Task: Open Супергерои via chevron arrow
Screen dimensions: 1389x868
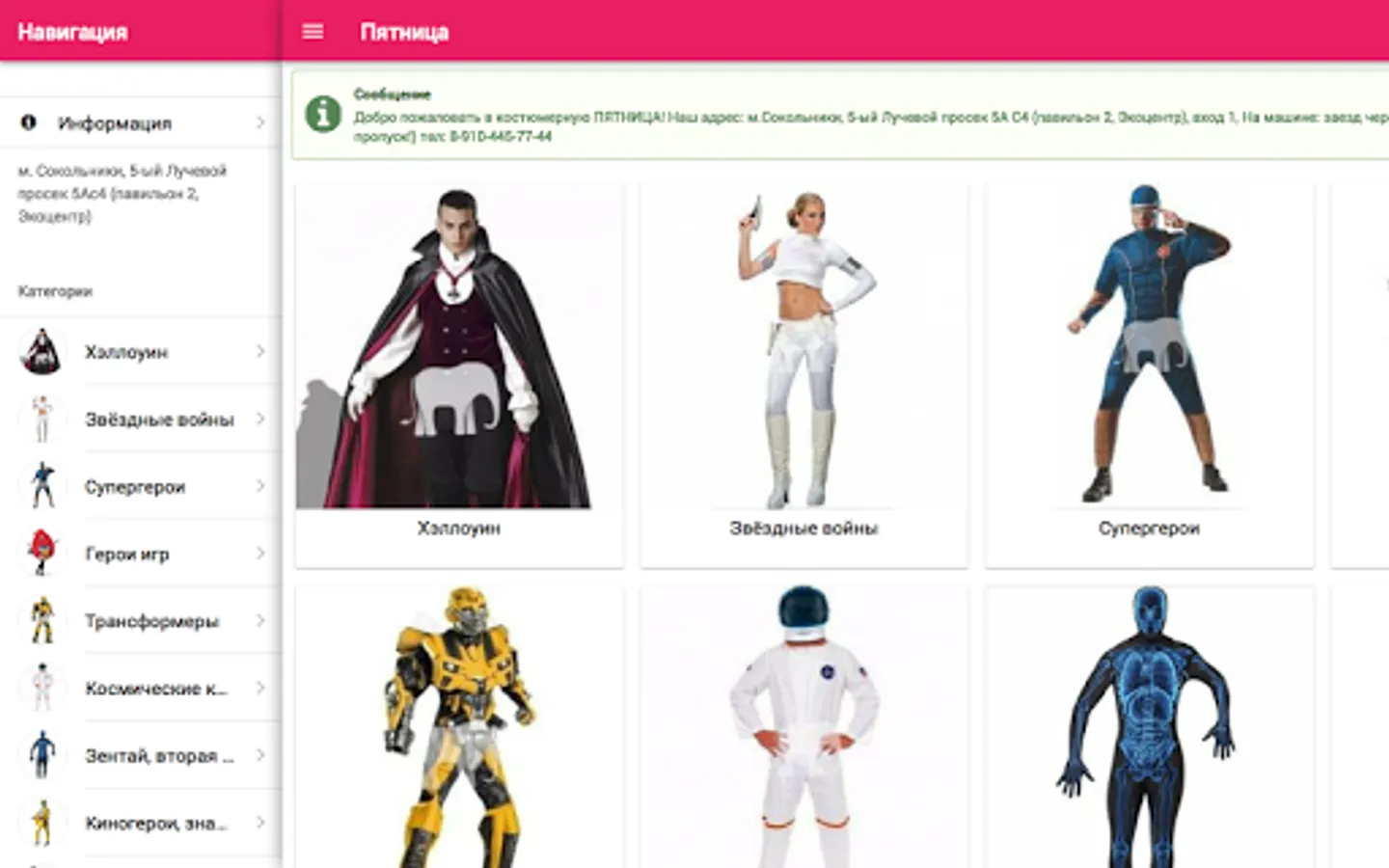Action: [x=260, y=486]
